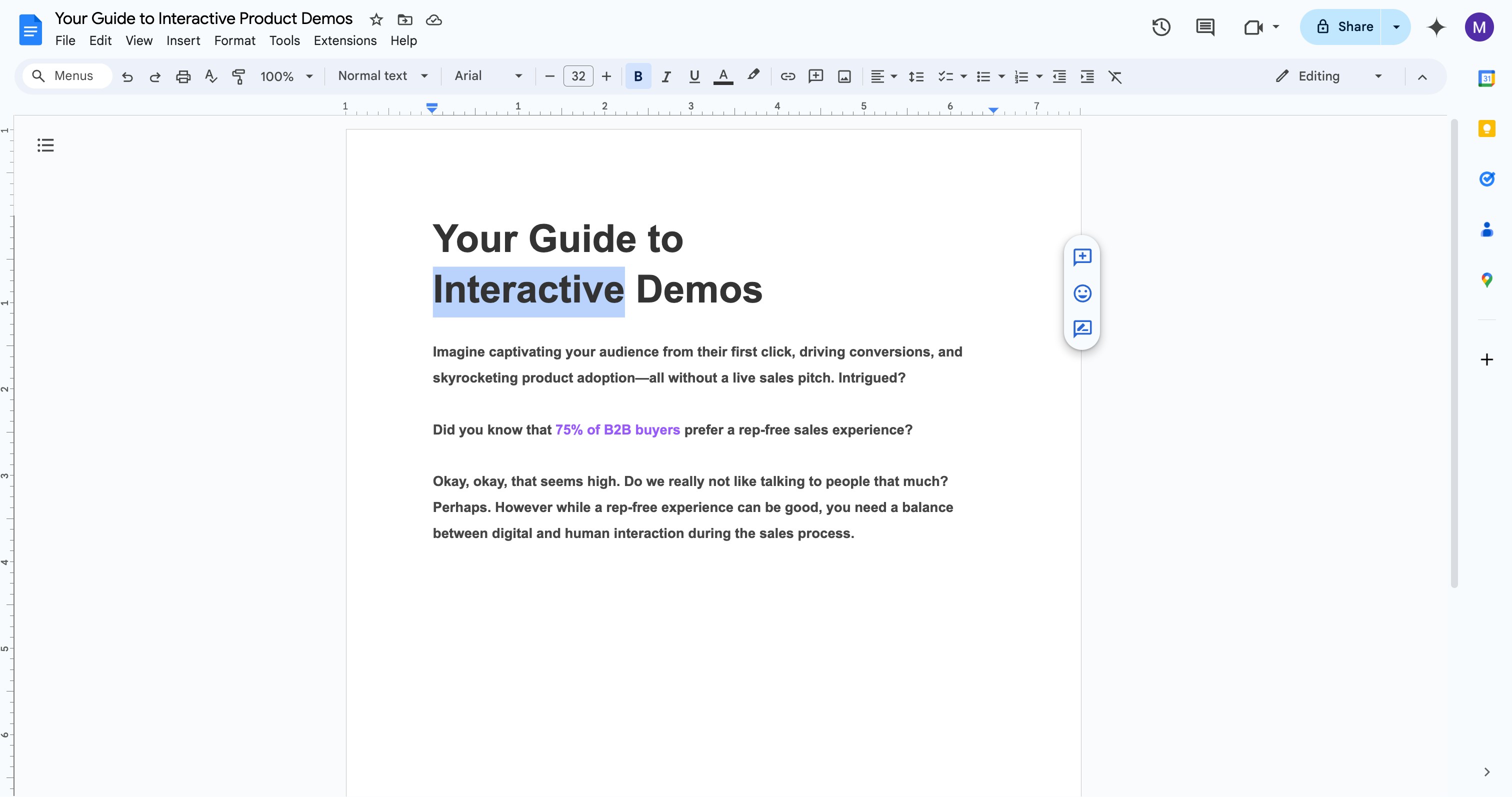
Task: Collapse the toolbar with chevron
Action: (x=1422, y=76)
